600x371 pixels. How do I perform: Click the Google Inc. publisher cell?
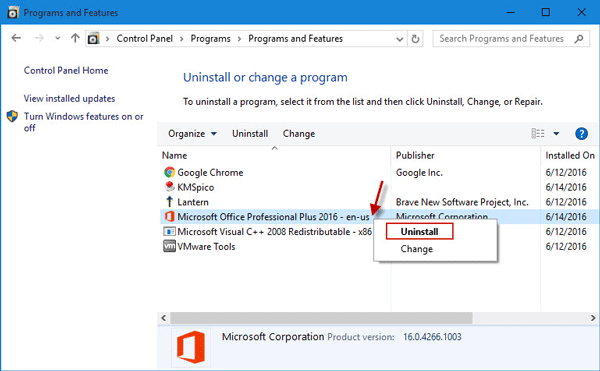click(x=419, y=172)
